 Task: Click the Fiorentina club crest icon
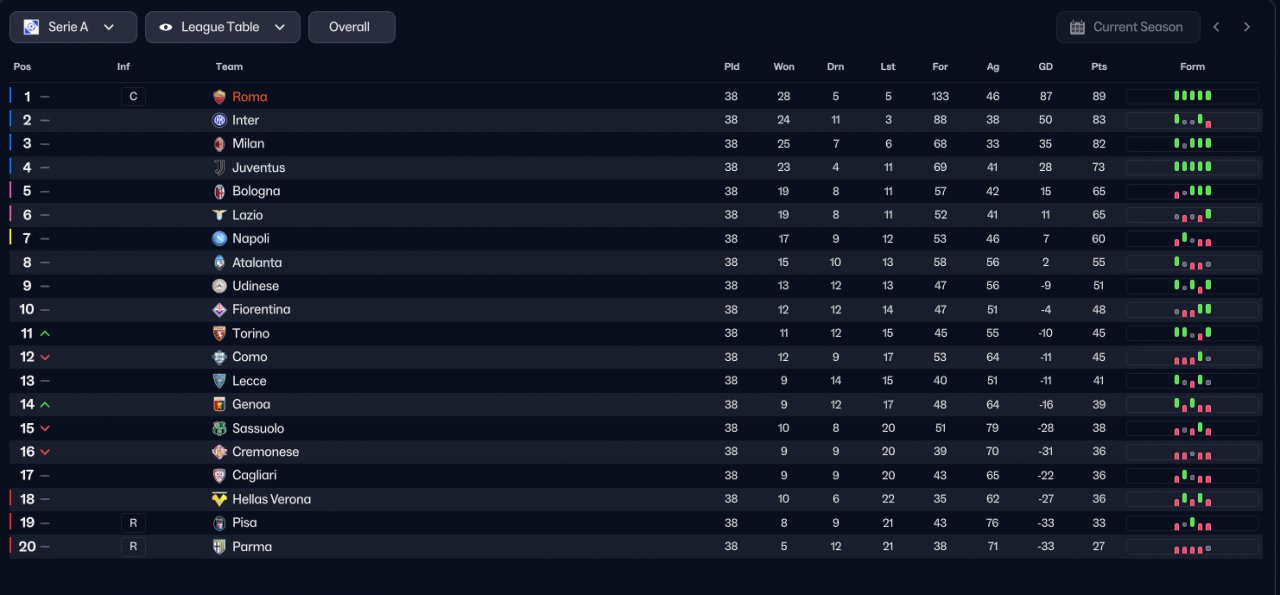pyautogui.click(x=220, y=310)
